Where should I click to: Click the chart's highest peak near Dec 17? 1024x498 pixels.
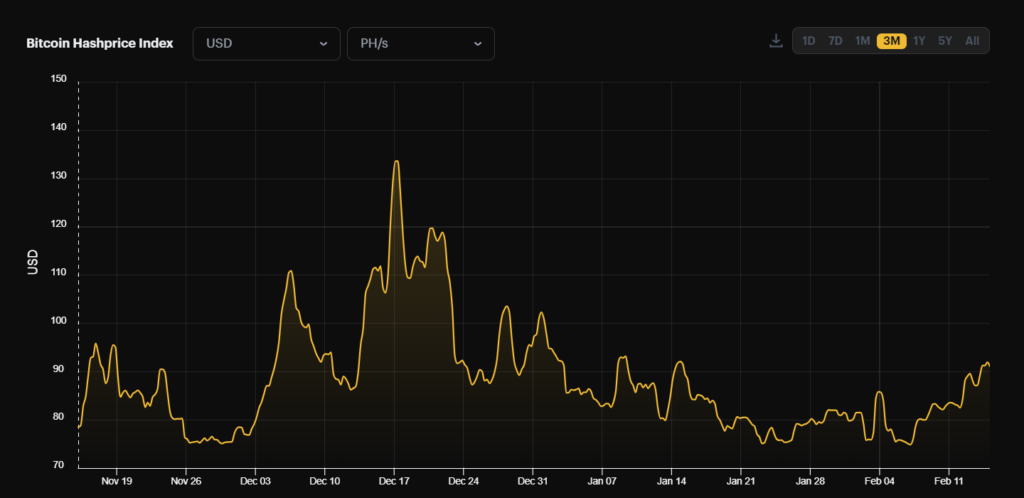[397, 161]
